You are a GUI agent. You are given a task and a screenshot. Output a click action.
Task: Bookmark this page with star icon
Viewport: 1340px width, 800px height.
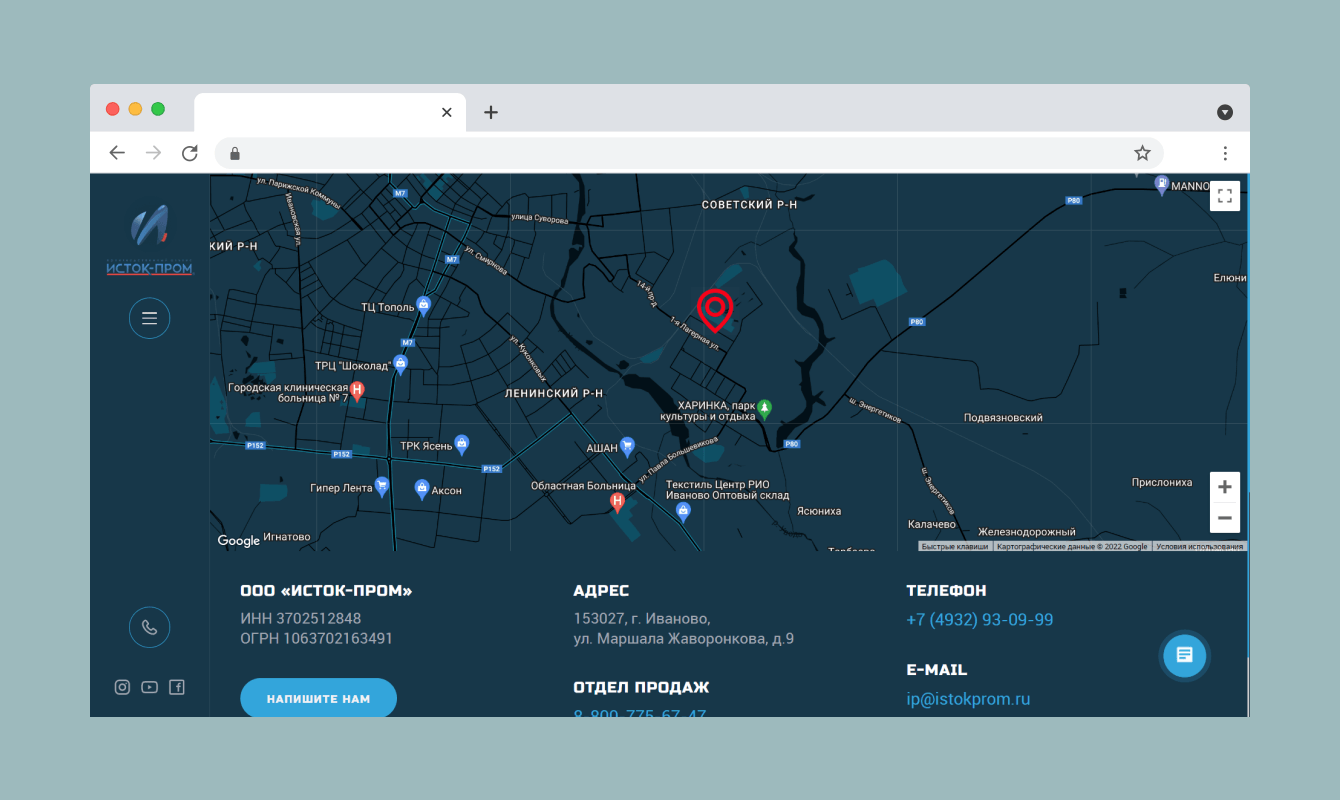coord(1142,153)
